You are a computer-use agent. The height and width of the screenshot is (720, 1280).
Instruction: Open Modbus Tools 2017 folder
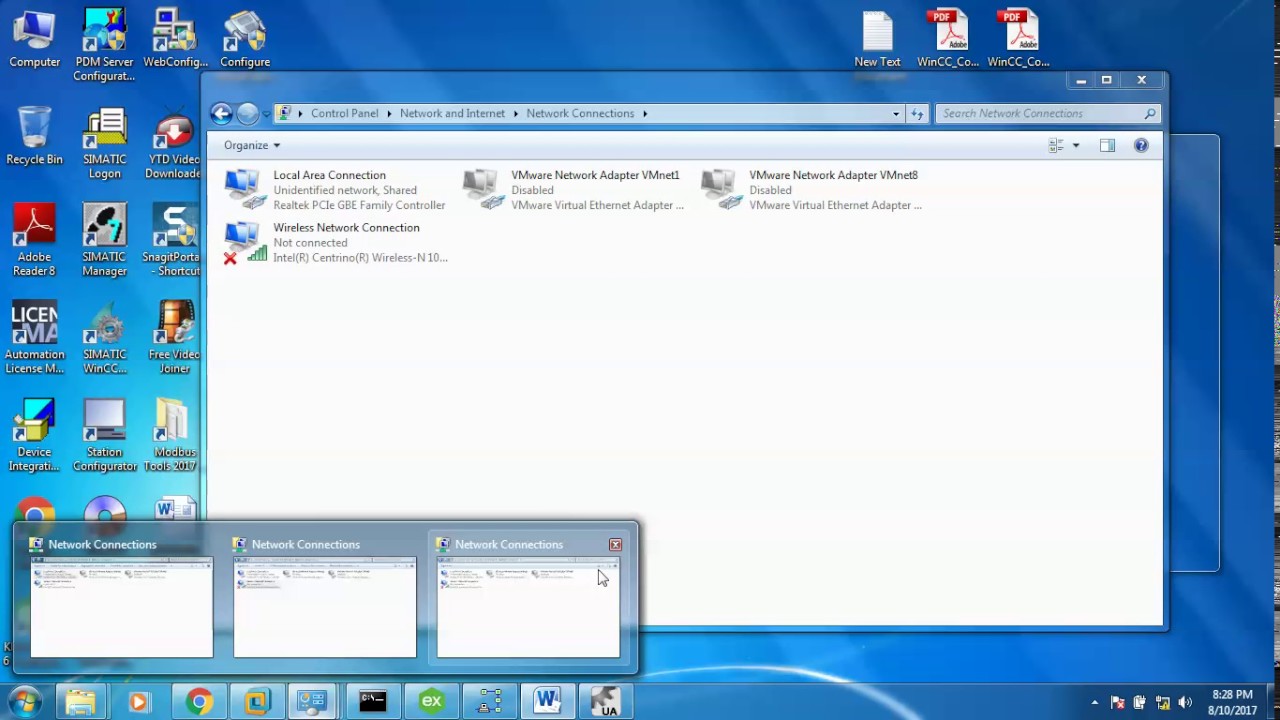click(x=174, y=436)
